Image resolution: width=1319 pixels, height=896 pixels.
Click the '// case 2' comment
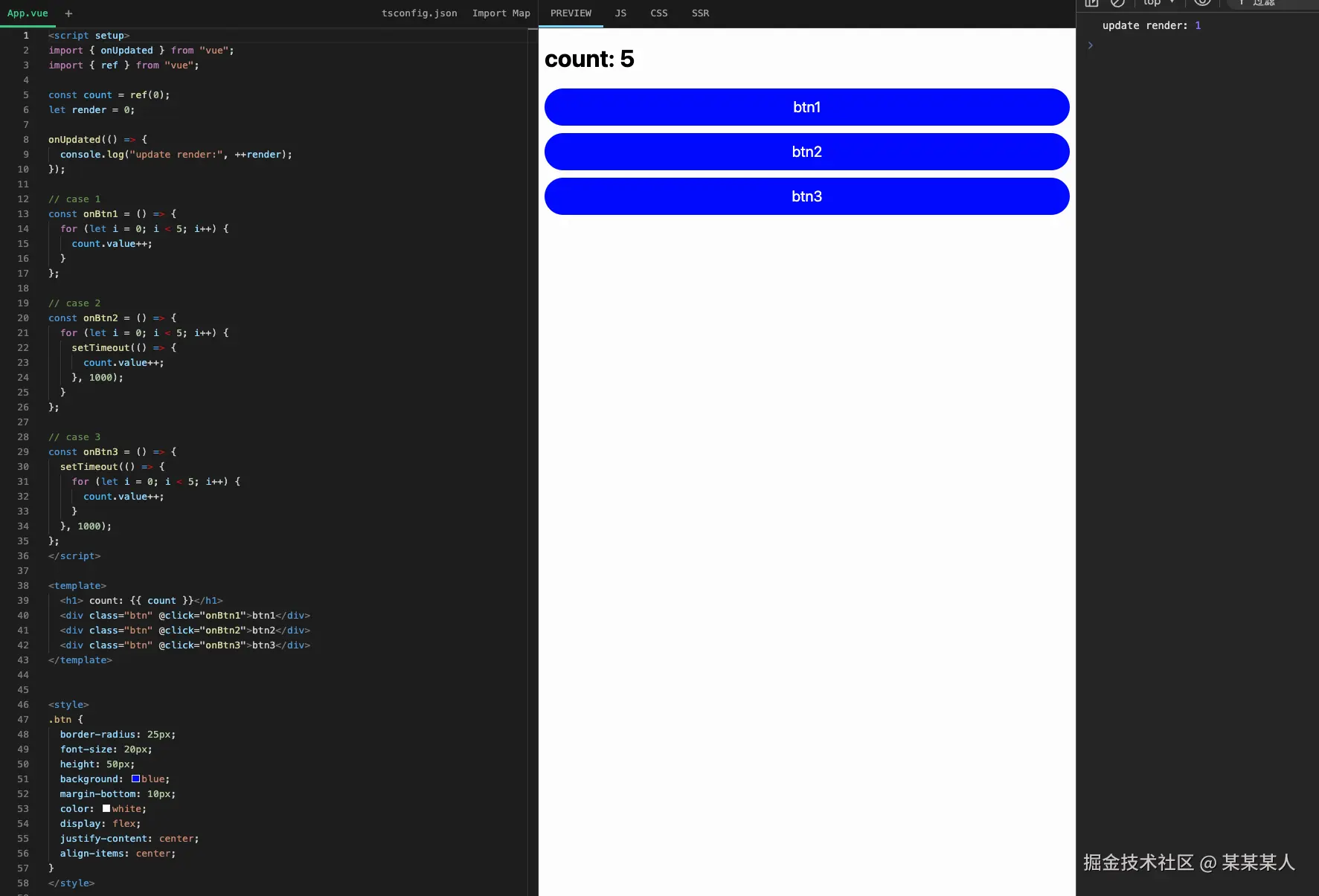click(74, 303)
